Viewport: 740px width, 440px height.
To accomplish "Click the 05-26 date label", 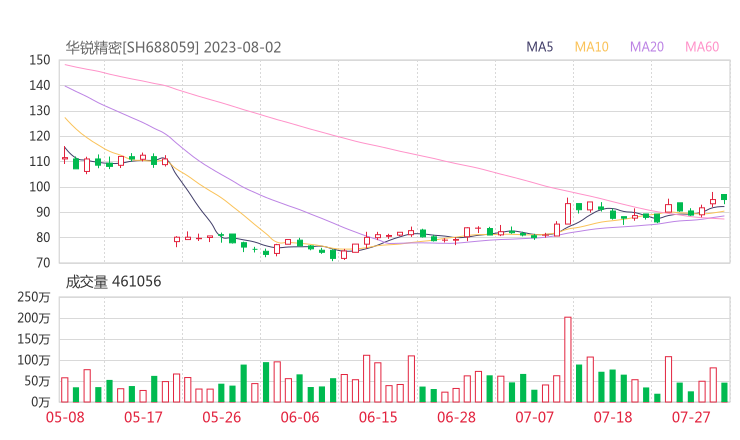I will tap(222, 418).
